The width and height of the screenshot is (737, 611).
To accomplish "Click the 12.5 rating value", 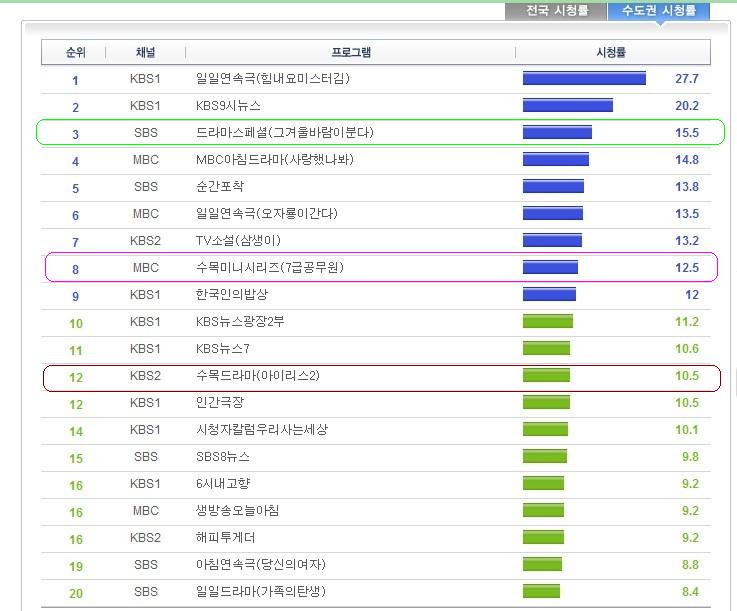I will pyautogui.click(x=687, y=268).
